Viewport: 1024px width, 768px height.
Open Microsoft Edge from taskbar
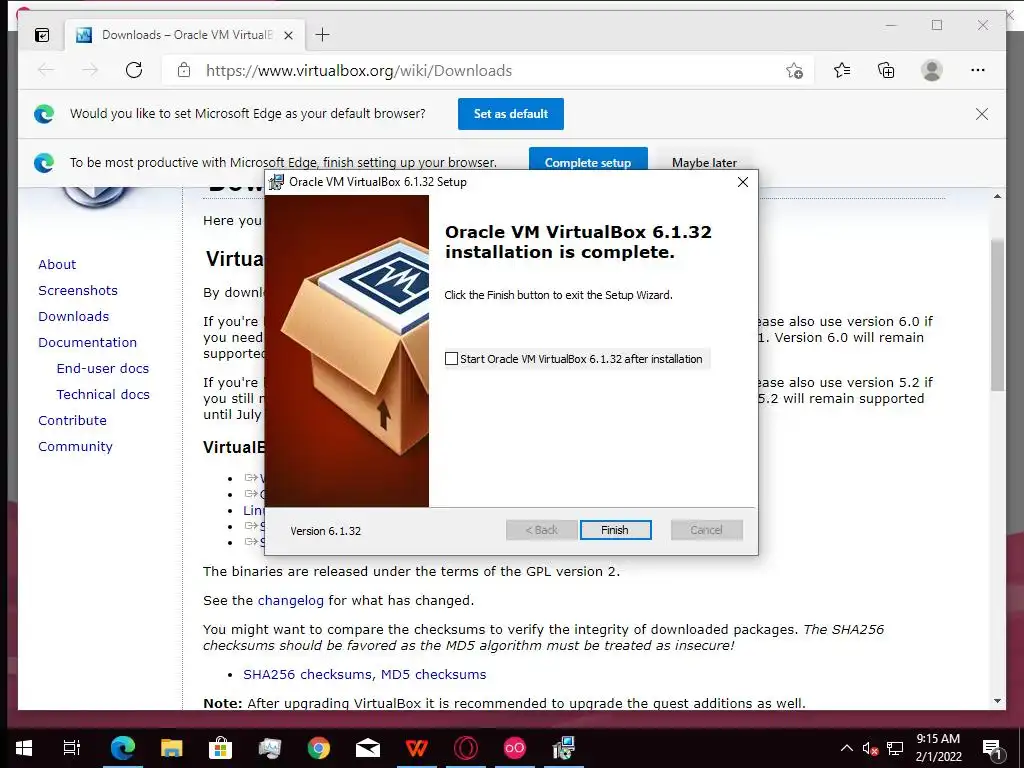point(123,748)
